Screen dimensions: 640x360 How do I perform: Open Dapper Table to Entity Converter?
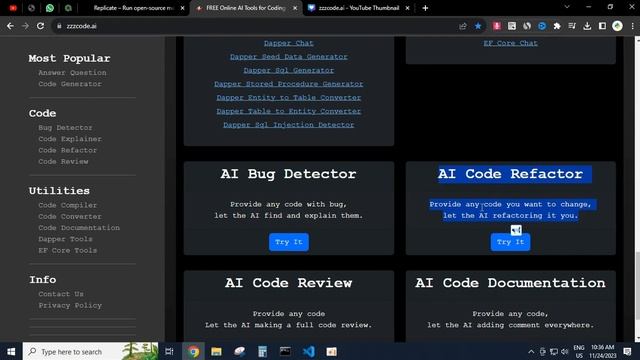click(x=289, y=111)
